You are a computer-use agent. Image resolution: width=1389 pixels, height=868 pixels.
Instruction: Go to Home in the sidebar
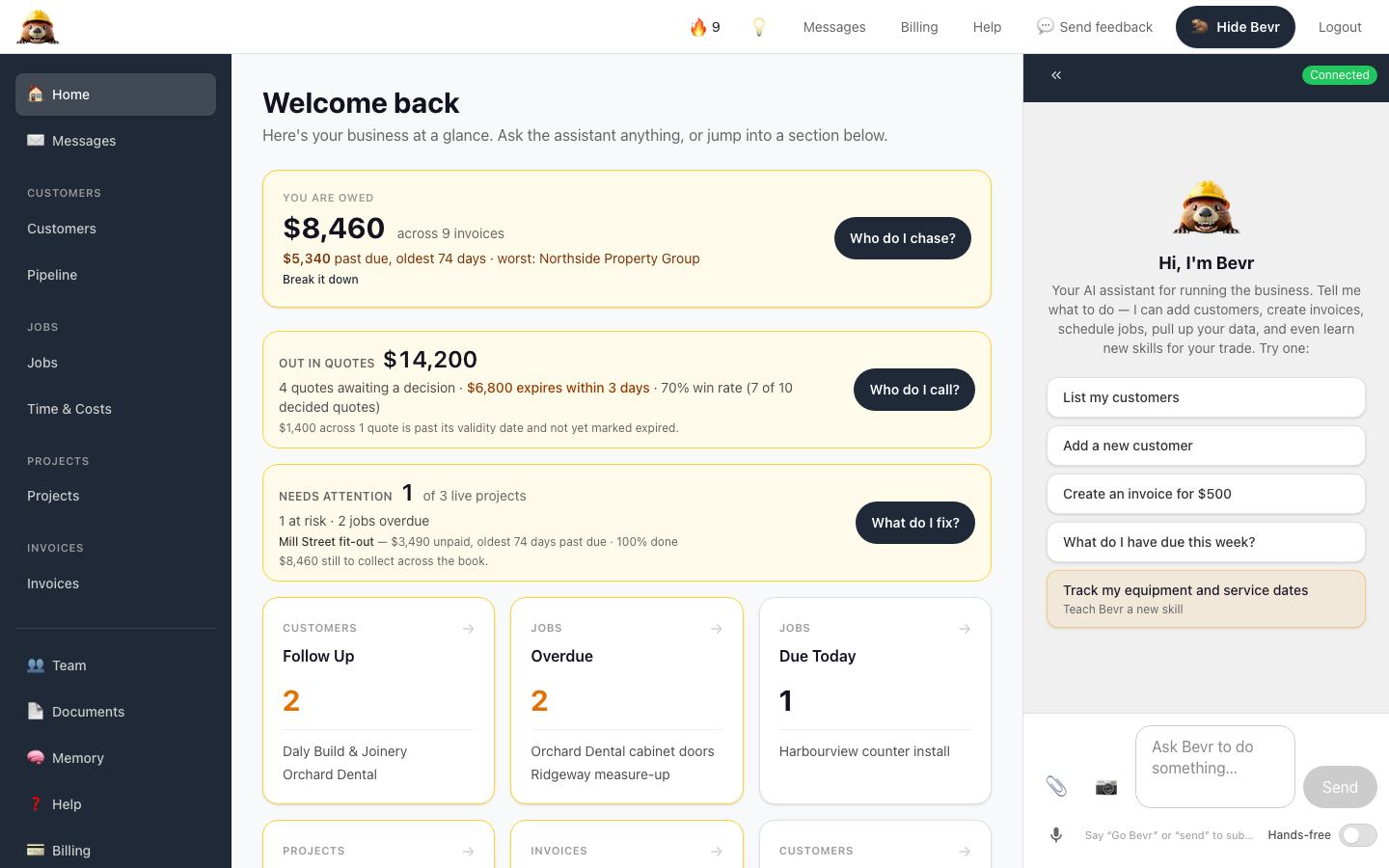click(x=116, y=95)
